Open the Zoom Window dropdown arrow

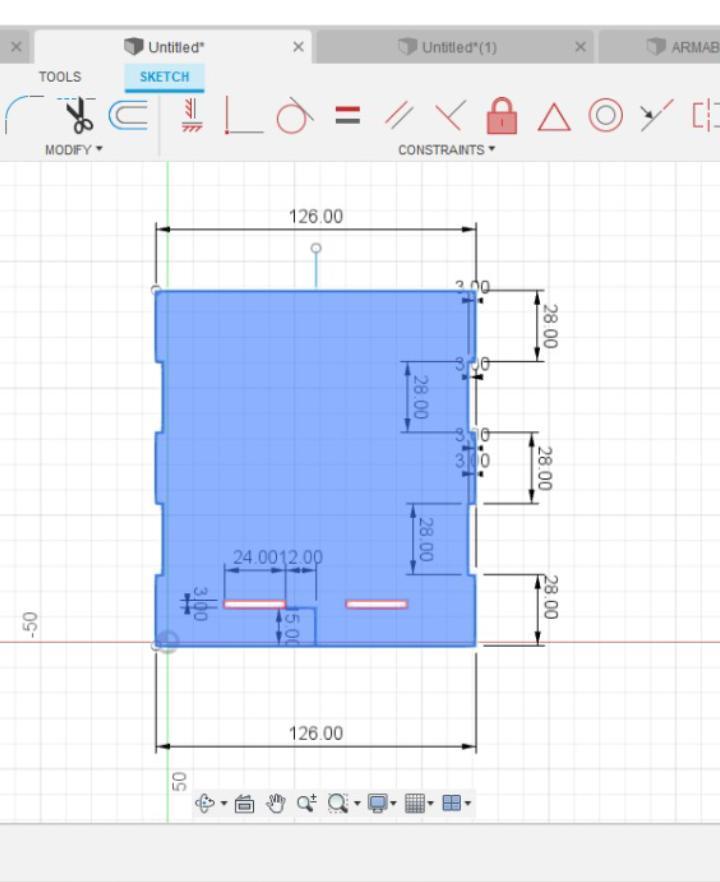[357, 803]
